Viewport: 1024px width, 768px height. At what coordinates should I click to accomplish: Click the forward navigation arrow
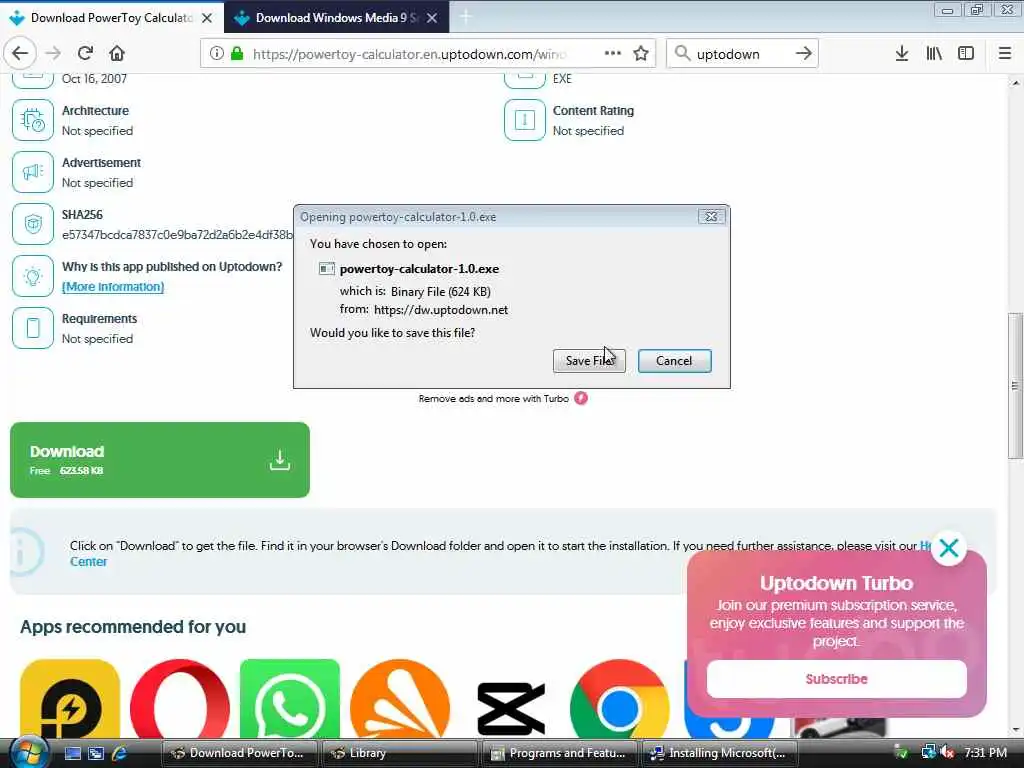click(x=54, y=54)
